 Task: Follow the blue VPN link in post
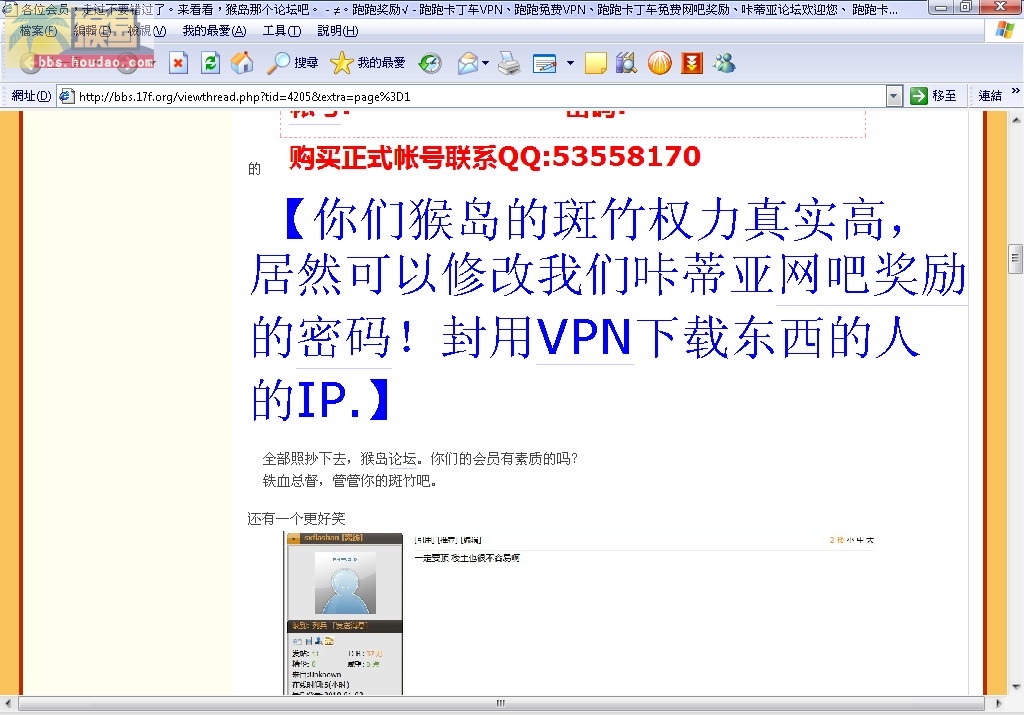tap(584, 337)
